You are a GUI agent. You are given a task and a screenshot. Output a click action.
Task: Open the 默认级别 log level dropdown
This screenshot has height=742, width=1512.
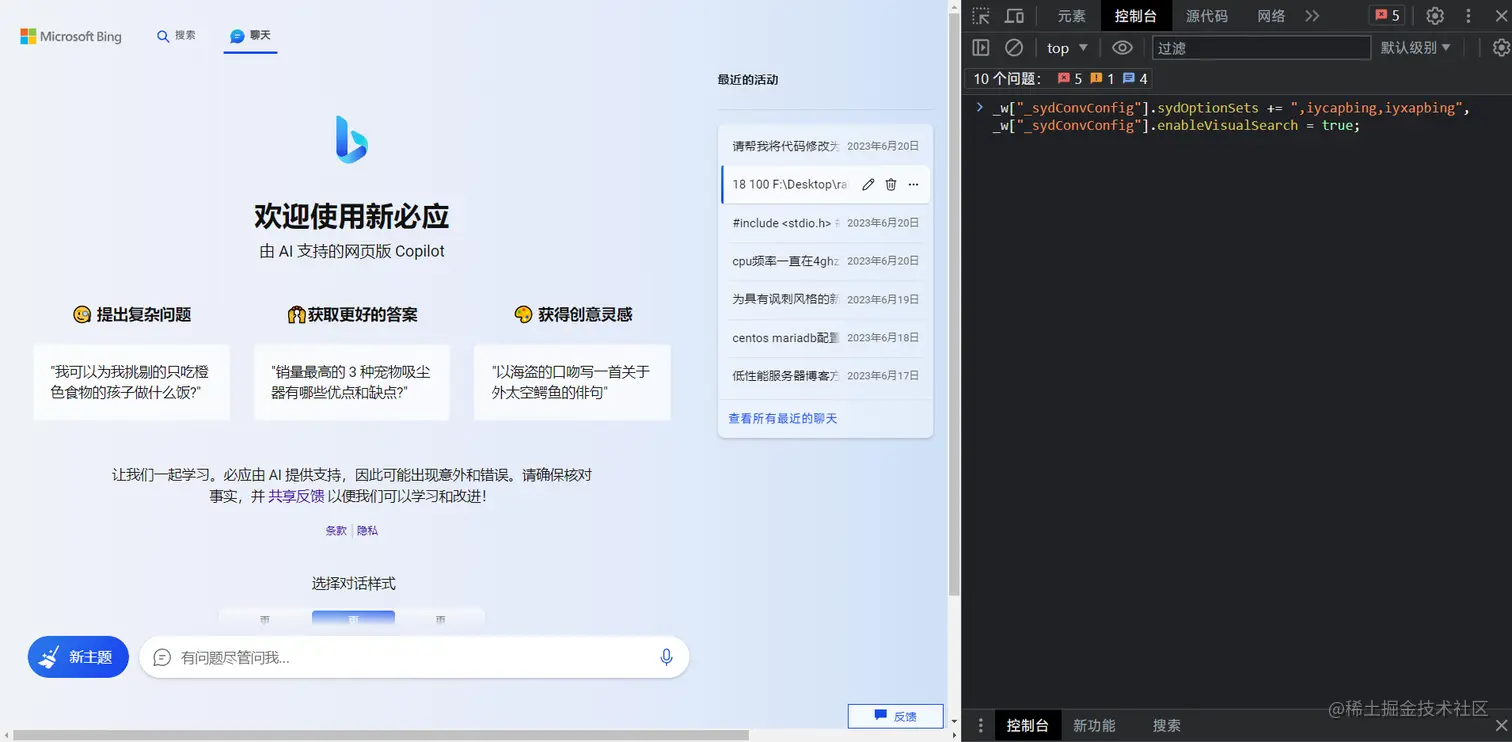pyautogui.click(x=1416, y=48)
